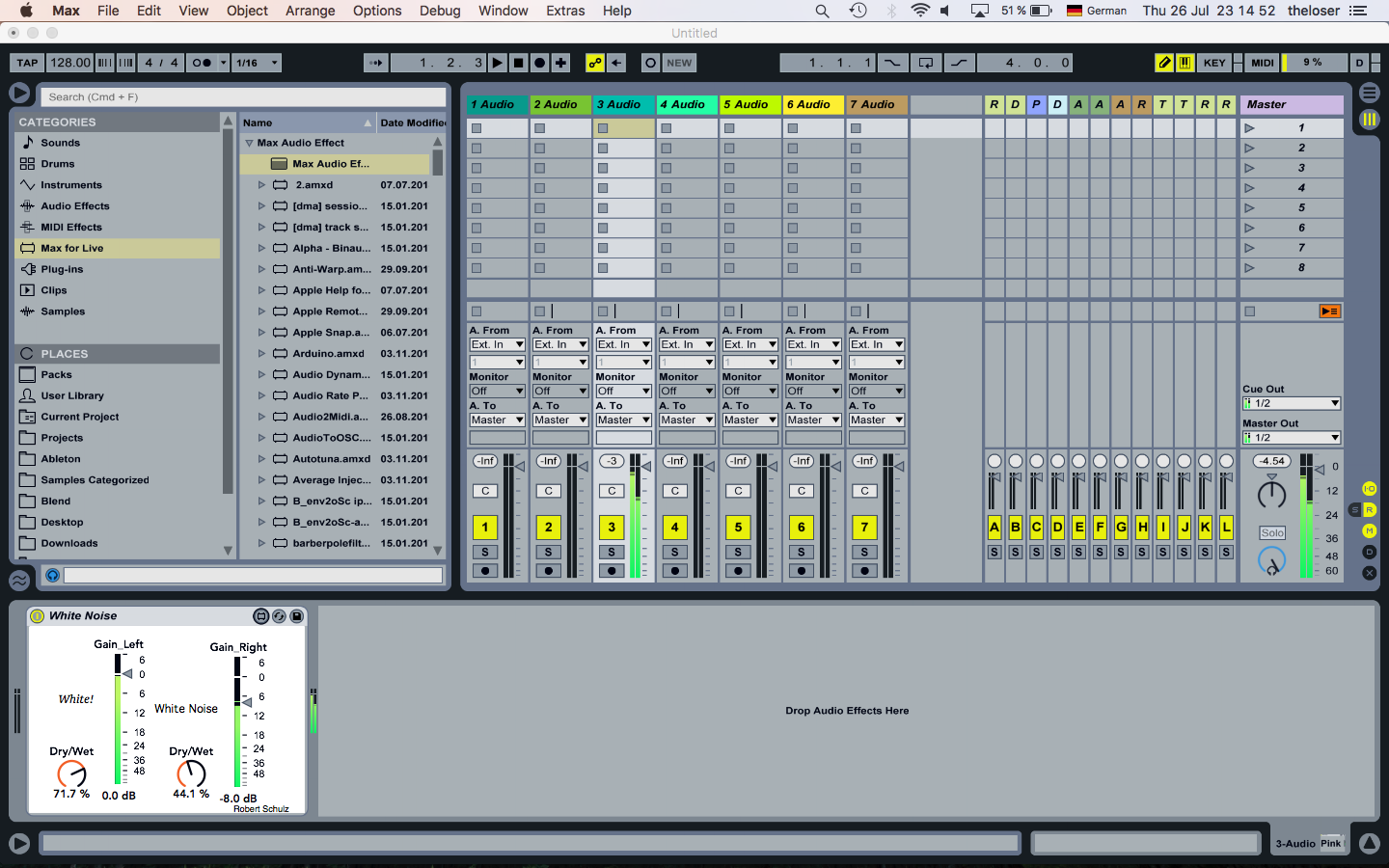This screenshot has height=868, width=1389.
Task: Expand the Arduino.amxd entry
Action: 261,354
